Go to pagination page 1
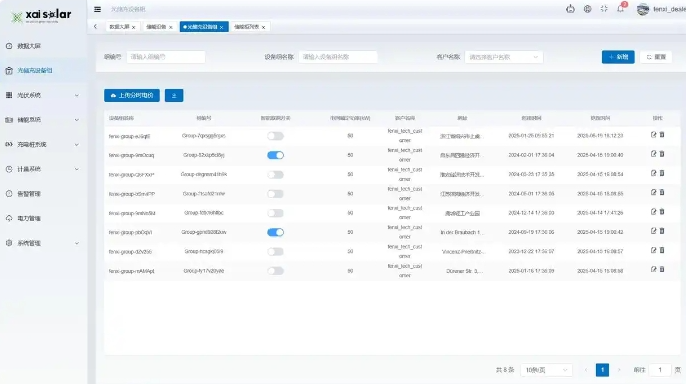Image resolution: width=686 pixels, height=384 pixels. click(x=602, y=370)
